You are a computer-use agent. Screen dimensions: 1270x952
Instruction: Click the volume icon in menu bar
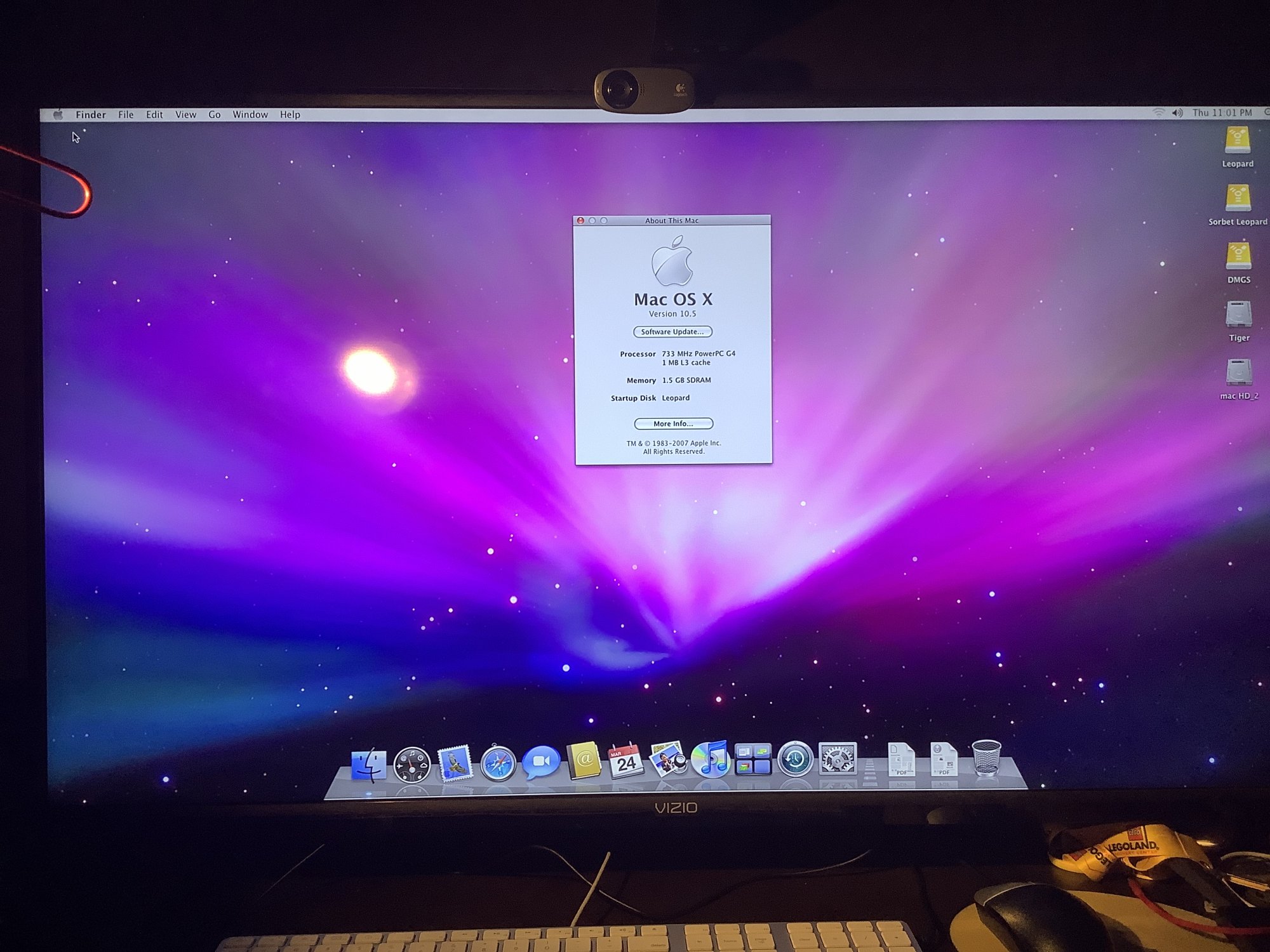1177,113
